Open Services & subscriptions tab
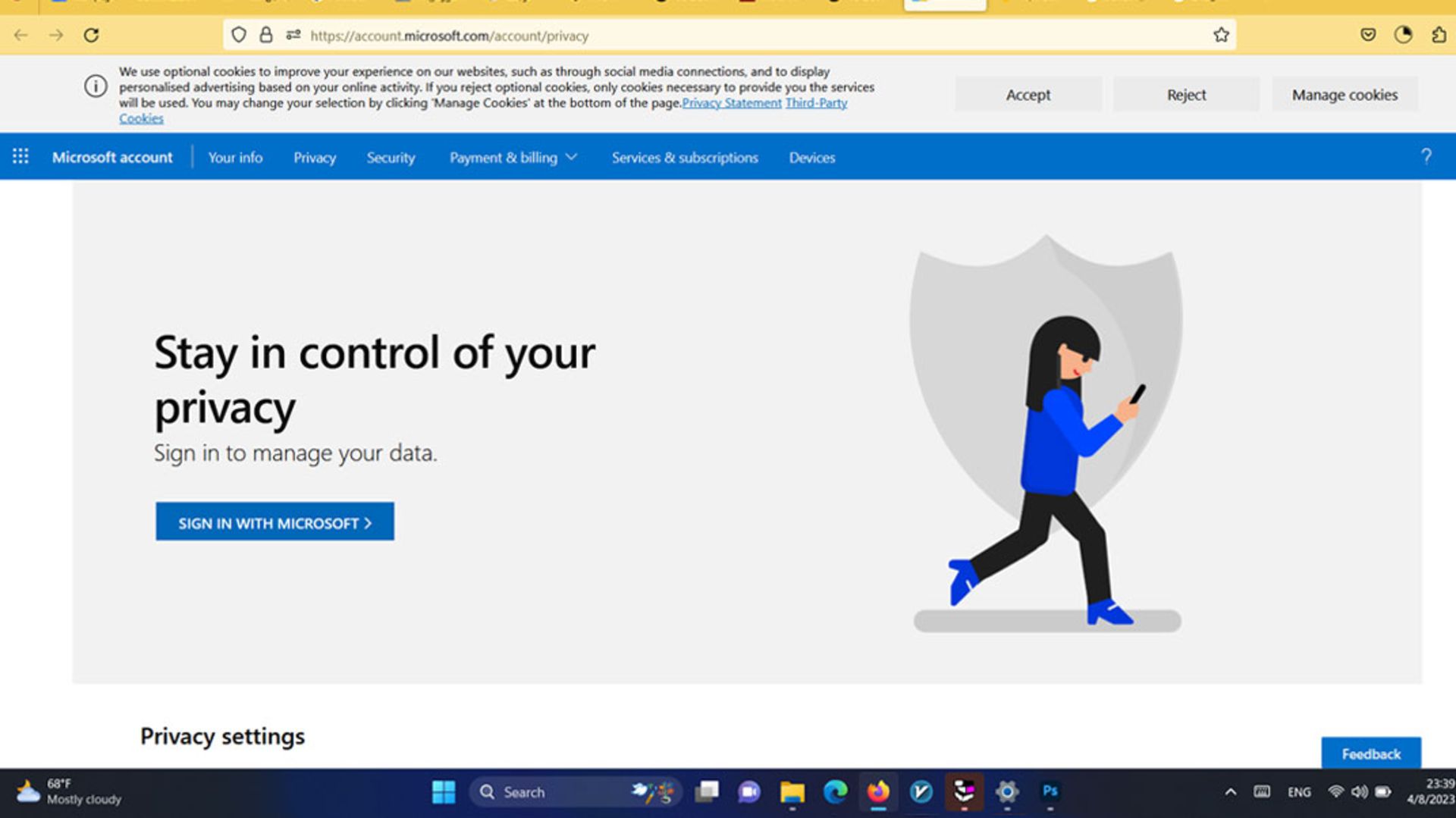 point(685,158)
